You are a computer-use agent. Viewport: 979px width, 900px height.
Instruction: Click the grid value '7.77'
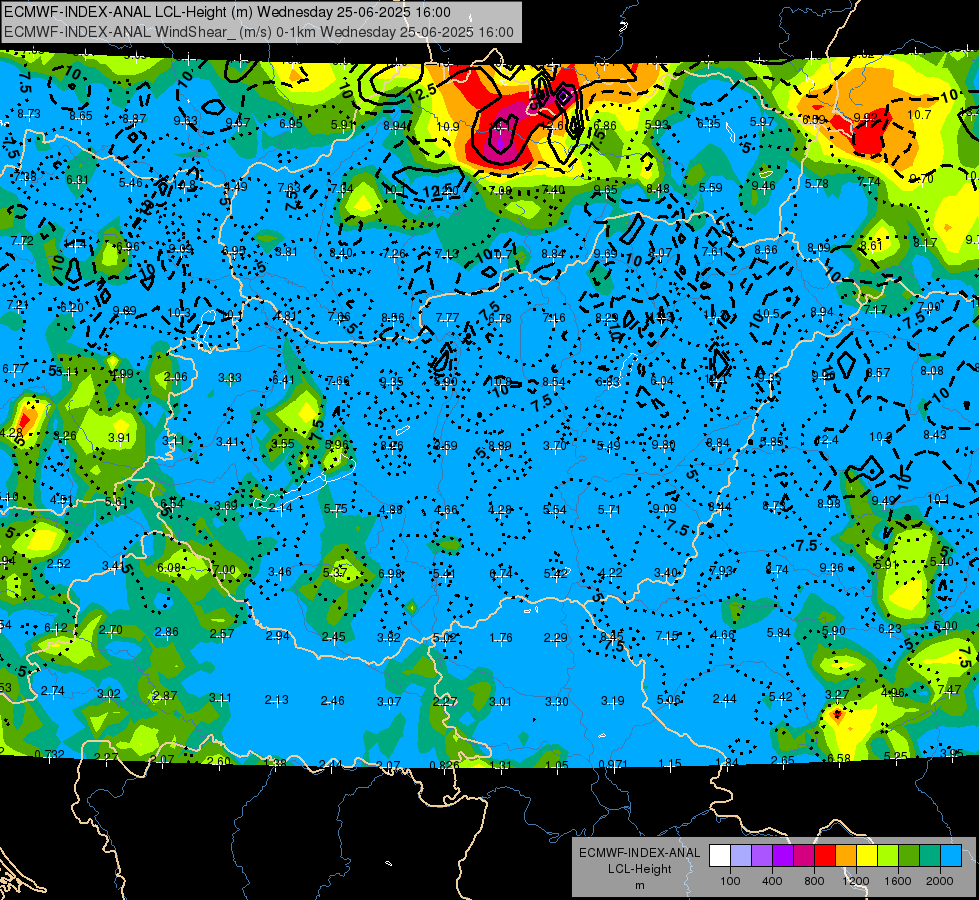(447, 318)
